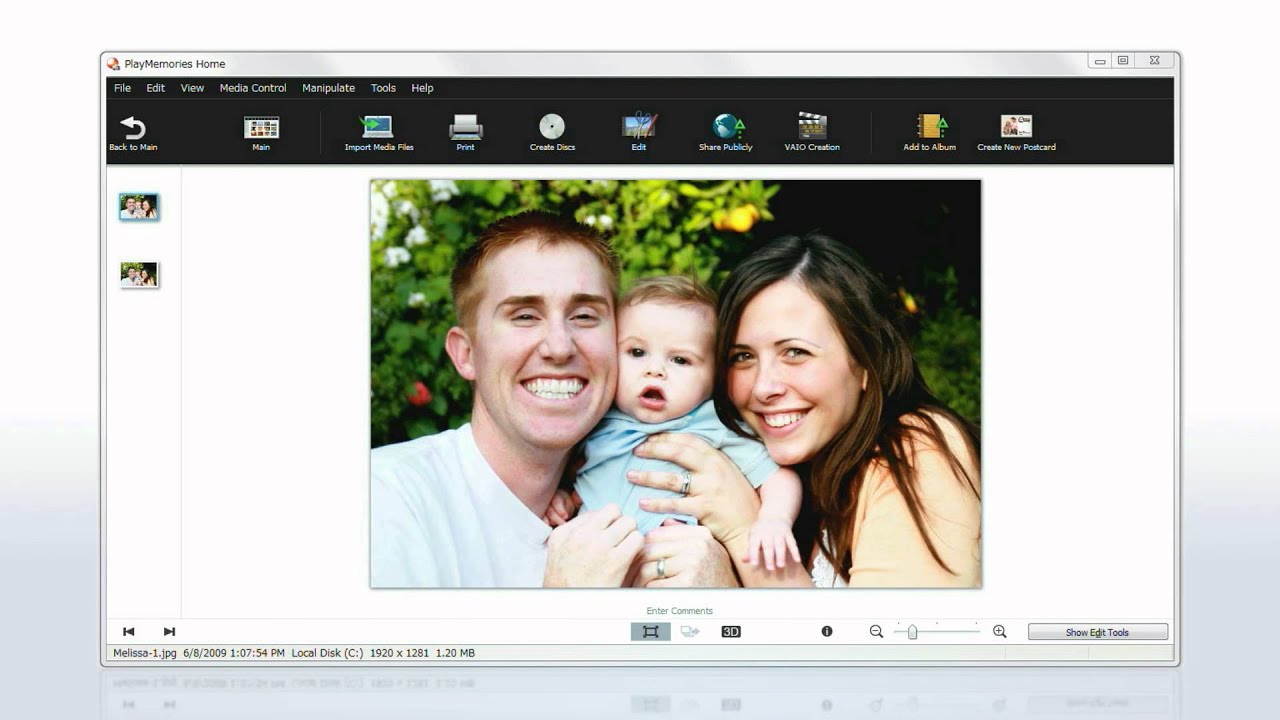This screenshot has height=720, width=1280.
Task: Launch VAIO Creation from the toolbar
Action: pos(812,127)
